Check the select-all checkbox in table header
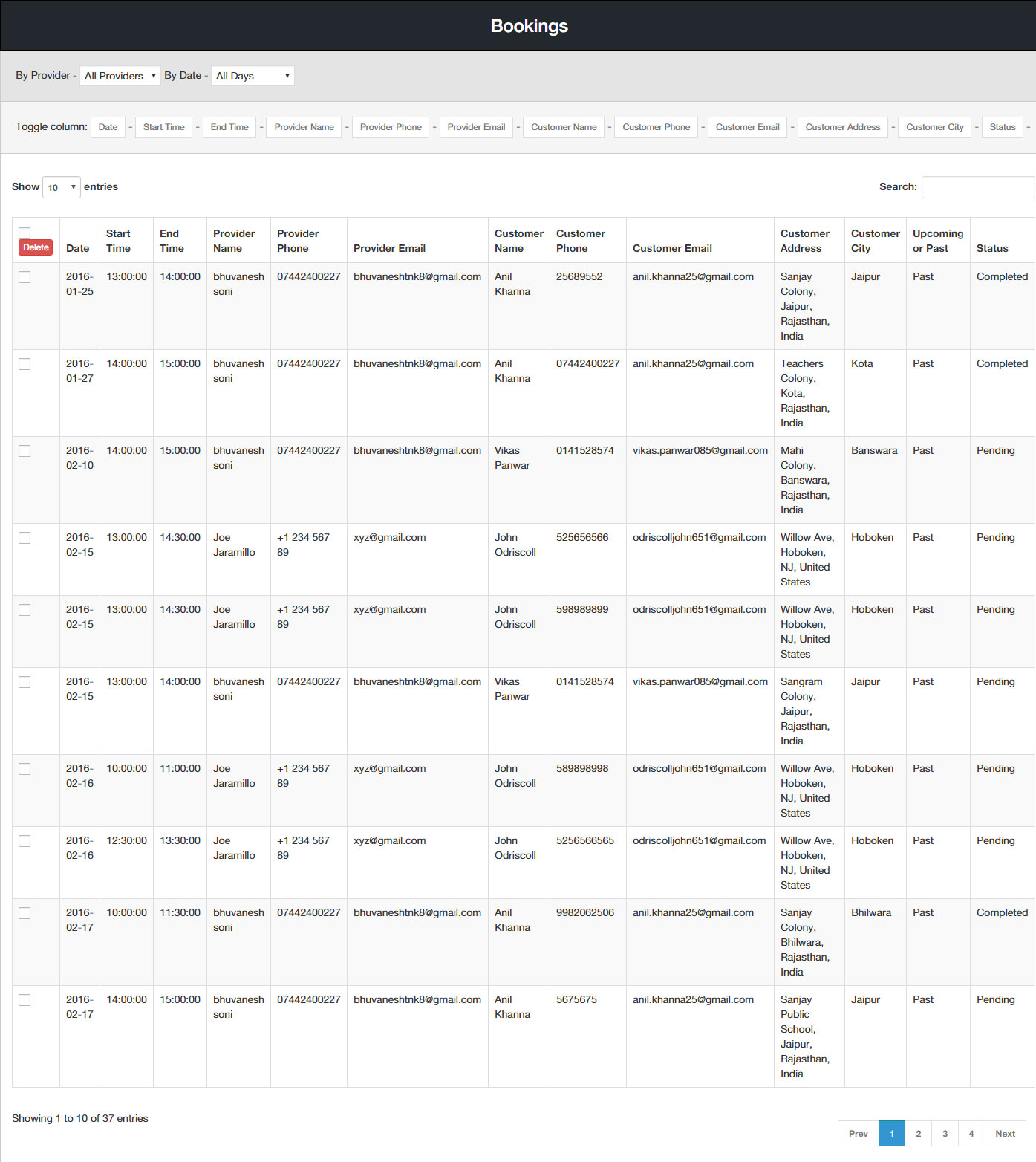Image resolution: width=1036 pixels, height=1162 pixels. click(x=25, y=233)
